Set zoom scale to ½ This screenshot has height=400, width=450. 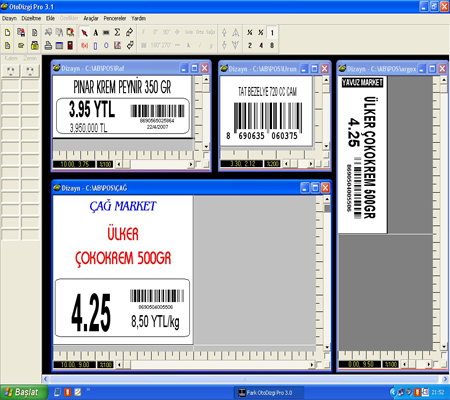261,32
